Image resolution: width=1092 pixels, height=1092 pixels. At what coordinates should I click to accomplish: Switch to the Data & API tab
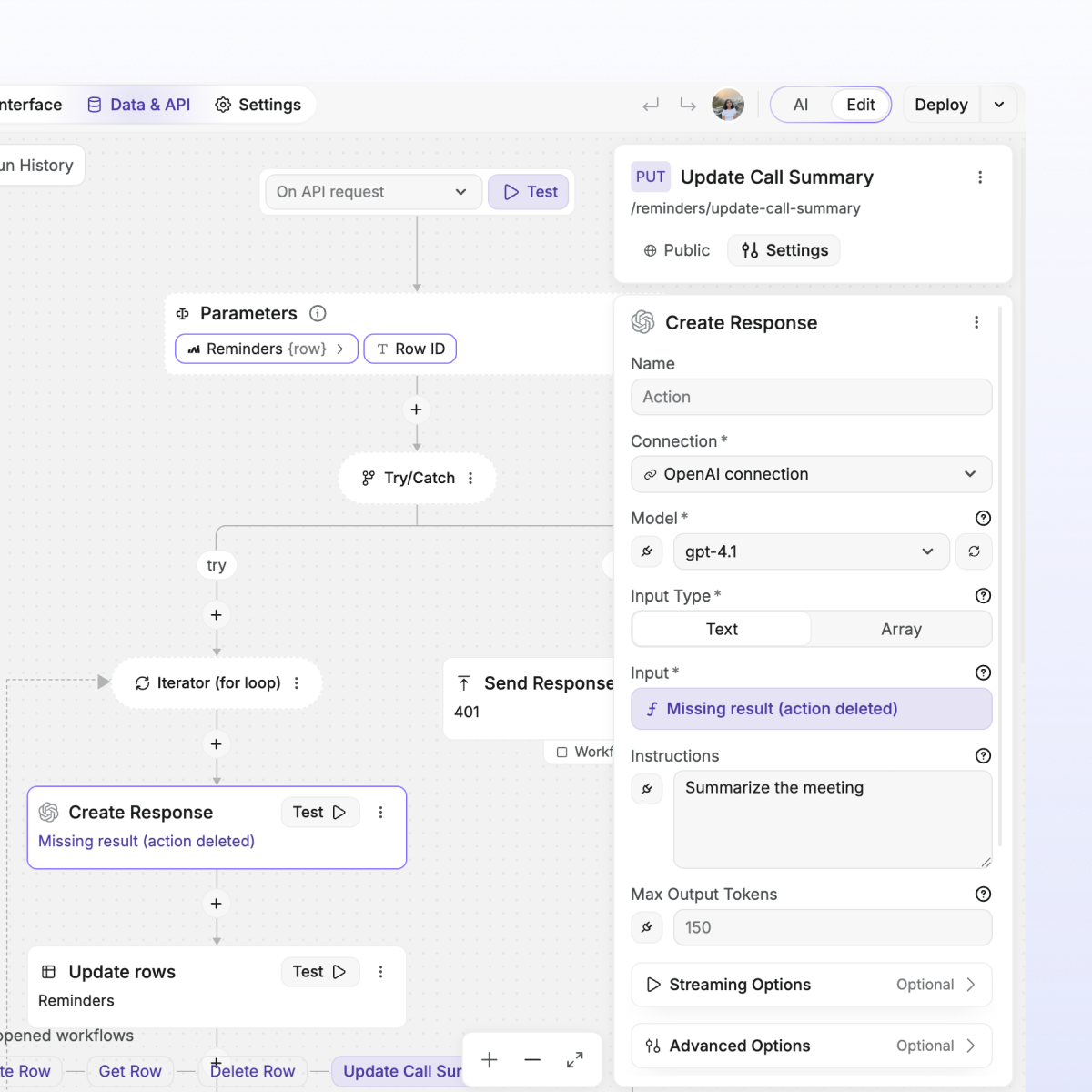tap(138, 105)
